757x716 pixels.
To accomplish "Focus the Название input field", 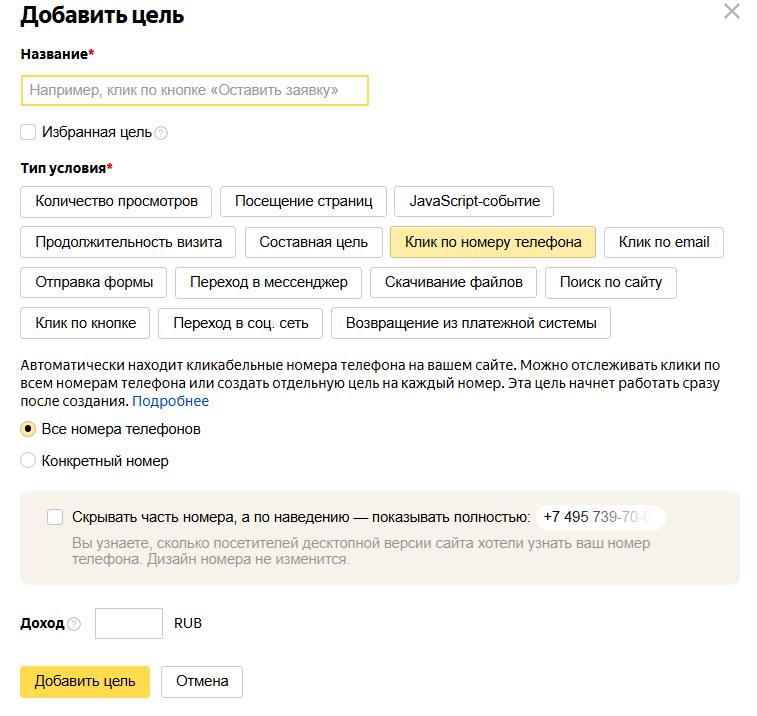I will [195, 90].
